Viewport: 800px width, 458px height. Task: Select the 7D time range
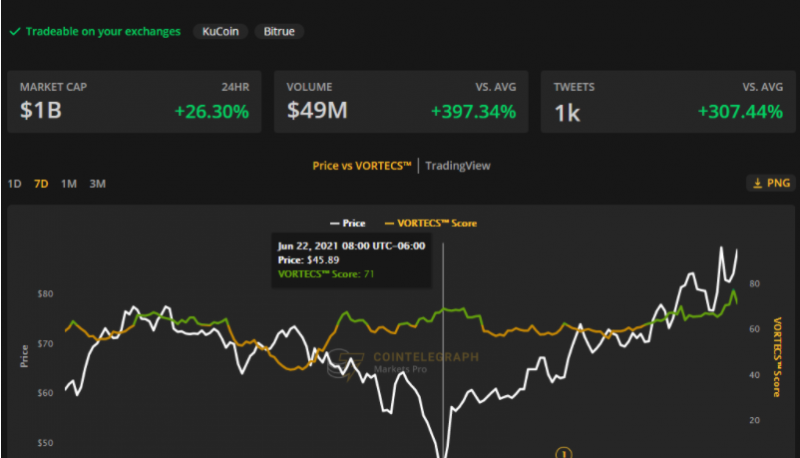[42, 184]
